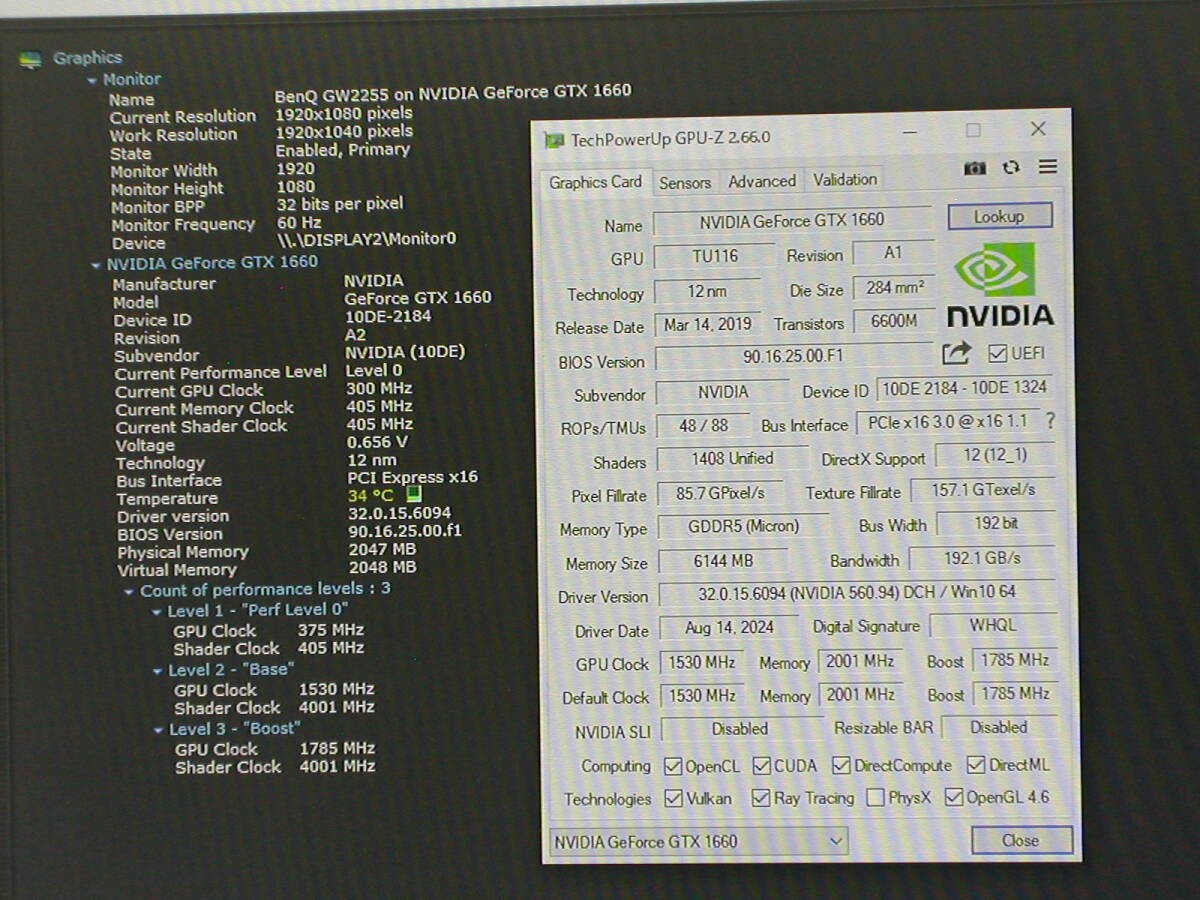Minimize the GPU-Z window
The height and width of the screenshot is (900, 1200).
pyautogui.click(x=908, y=131)
